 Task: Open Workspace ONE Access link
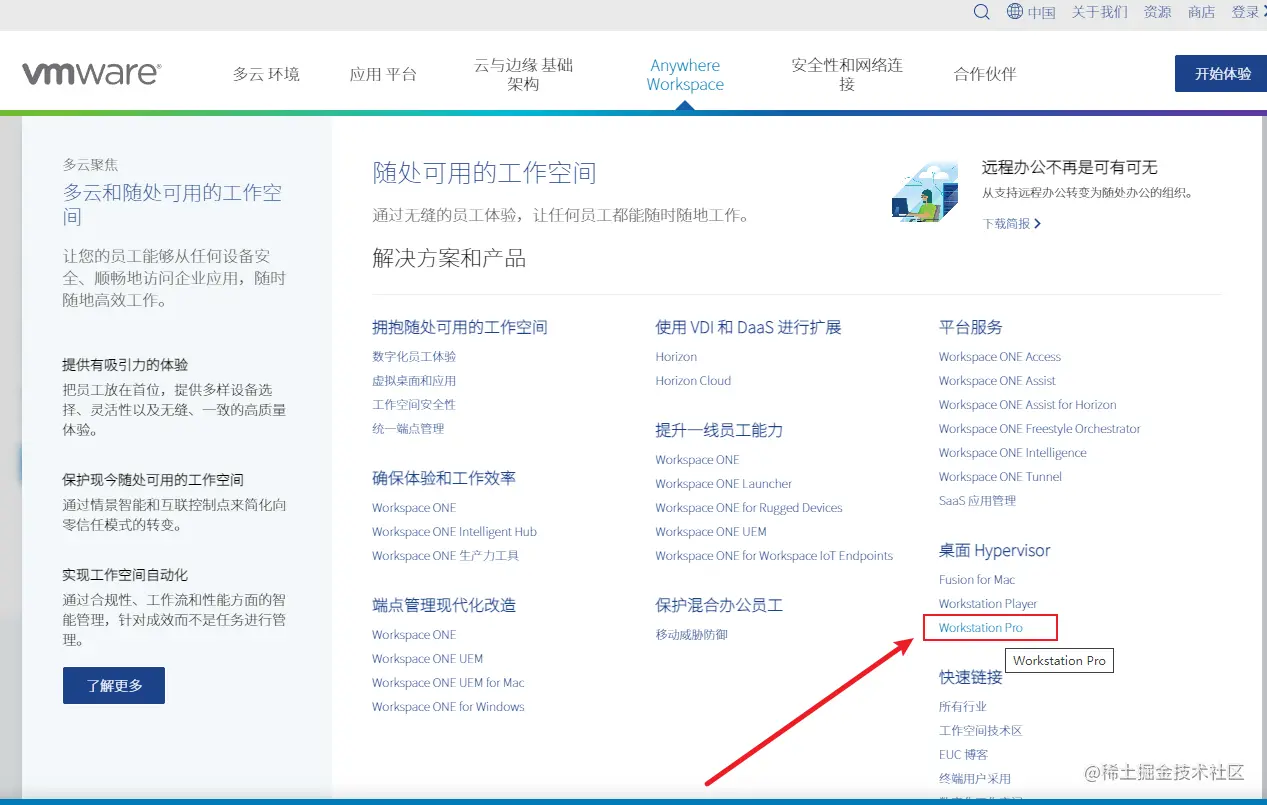coord(1000,357)
